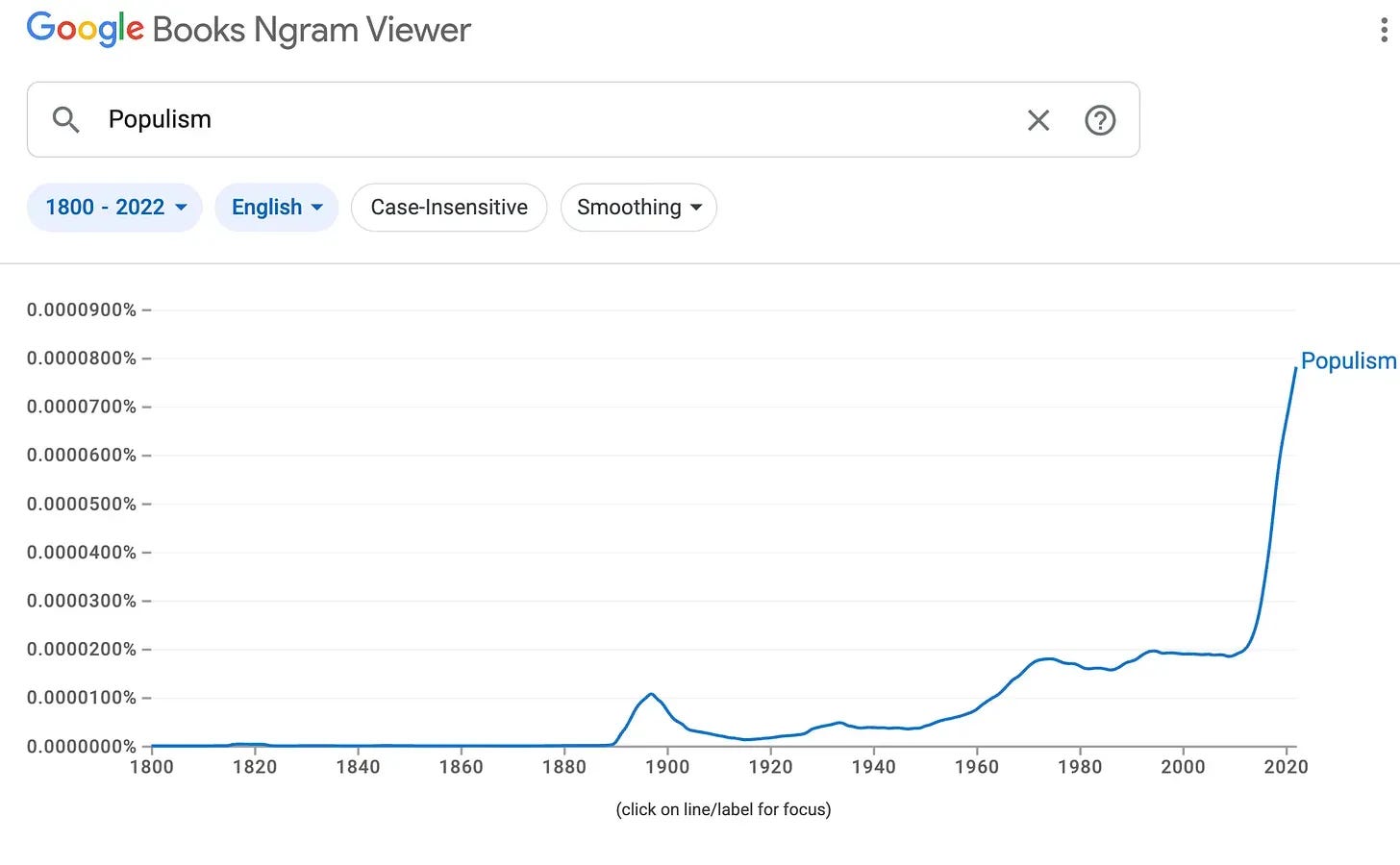Click the Google Books Ngram Viewer logo
Screen dimensions: 1400x865
click(248, 30)
